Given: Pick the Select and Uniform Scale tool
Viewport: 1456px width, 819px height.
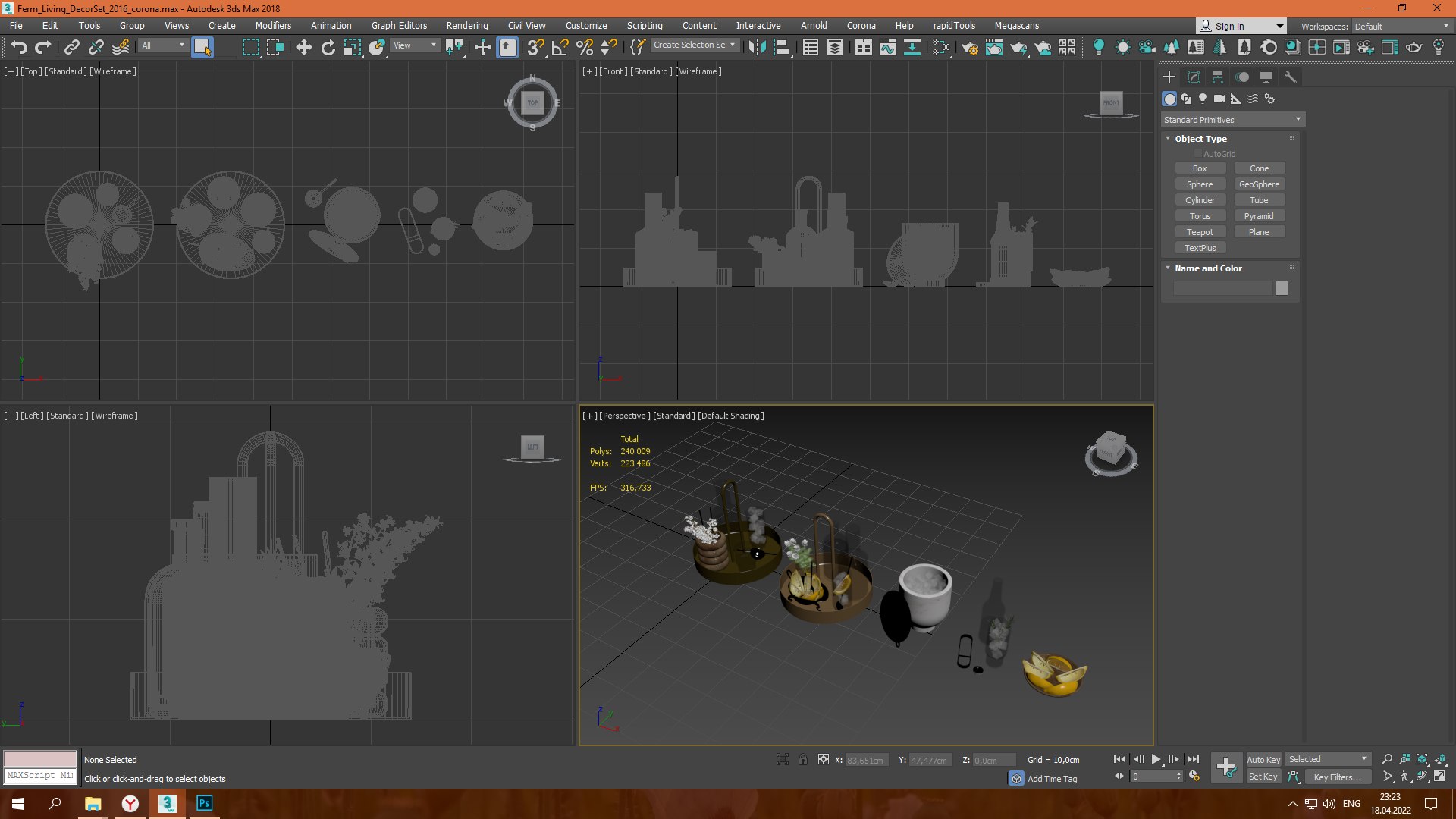Looking at the screenshot, I should [x=353, y=47].
